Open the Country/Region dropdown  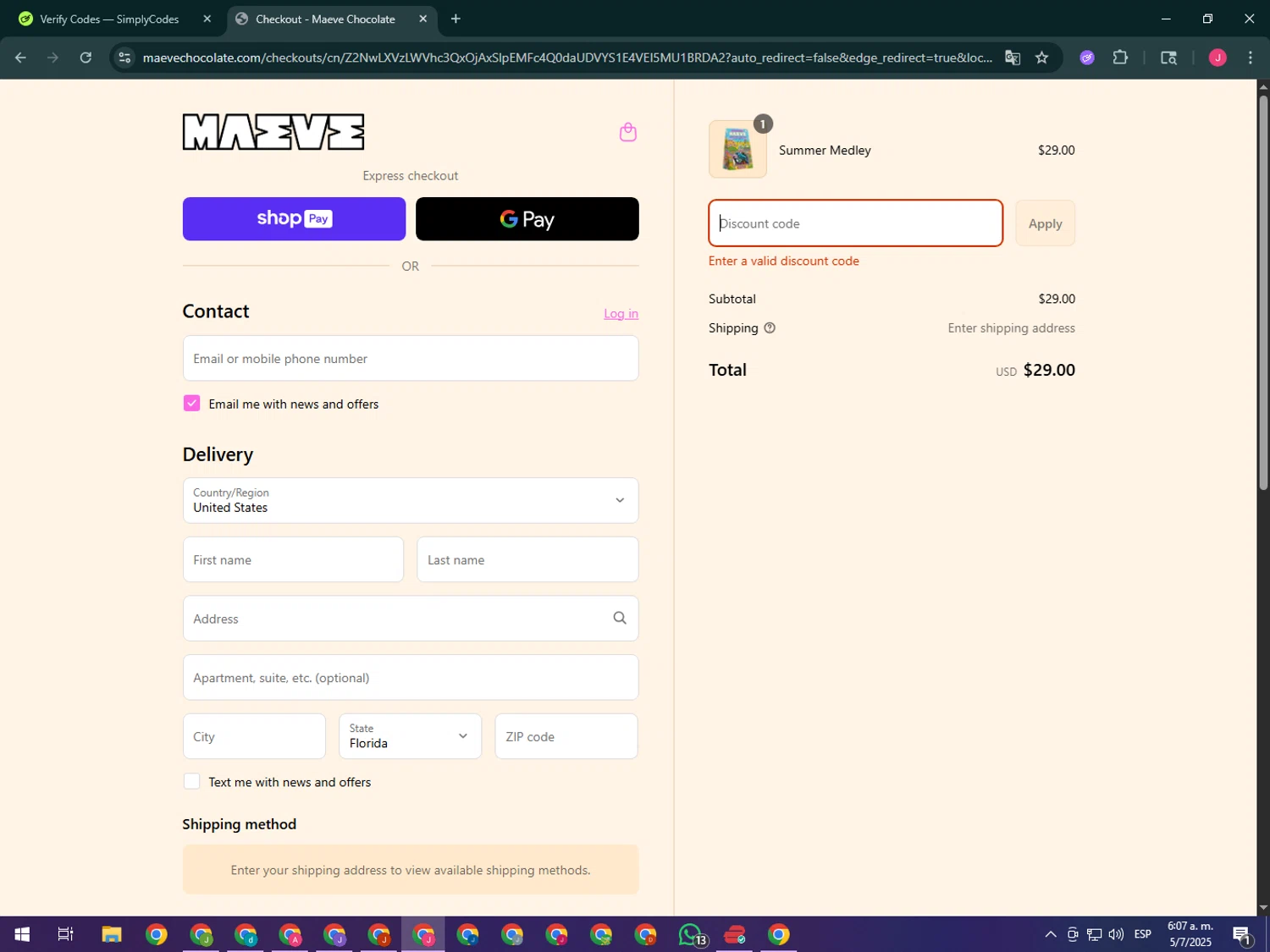[411, 500]
